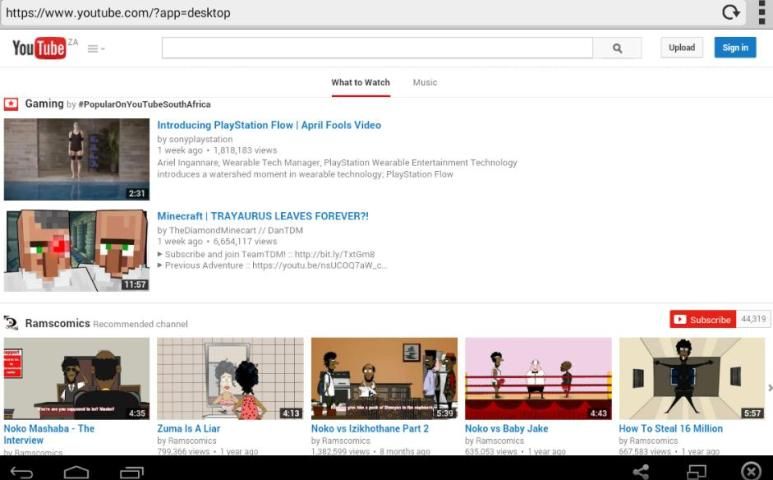Open the browser three-dot overflow menu
773x480 pixels.
pyautogui.click(x=761, y=13)
